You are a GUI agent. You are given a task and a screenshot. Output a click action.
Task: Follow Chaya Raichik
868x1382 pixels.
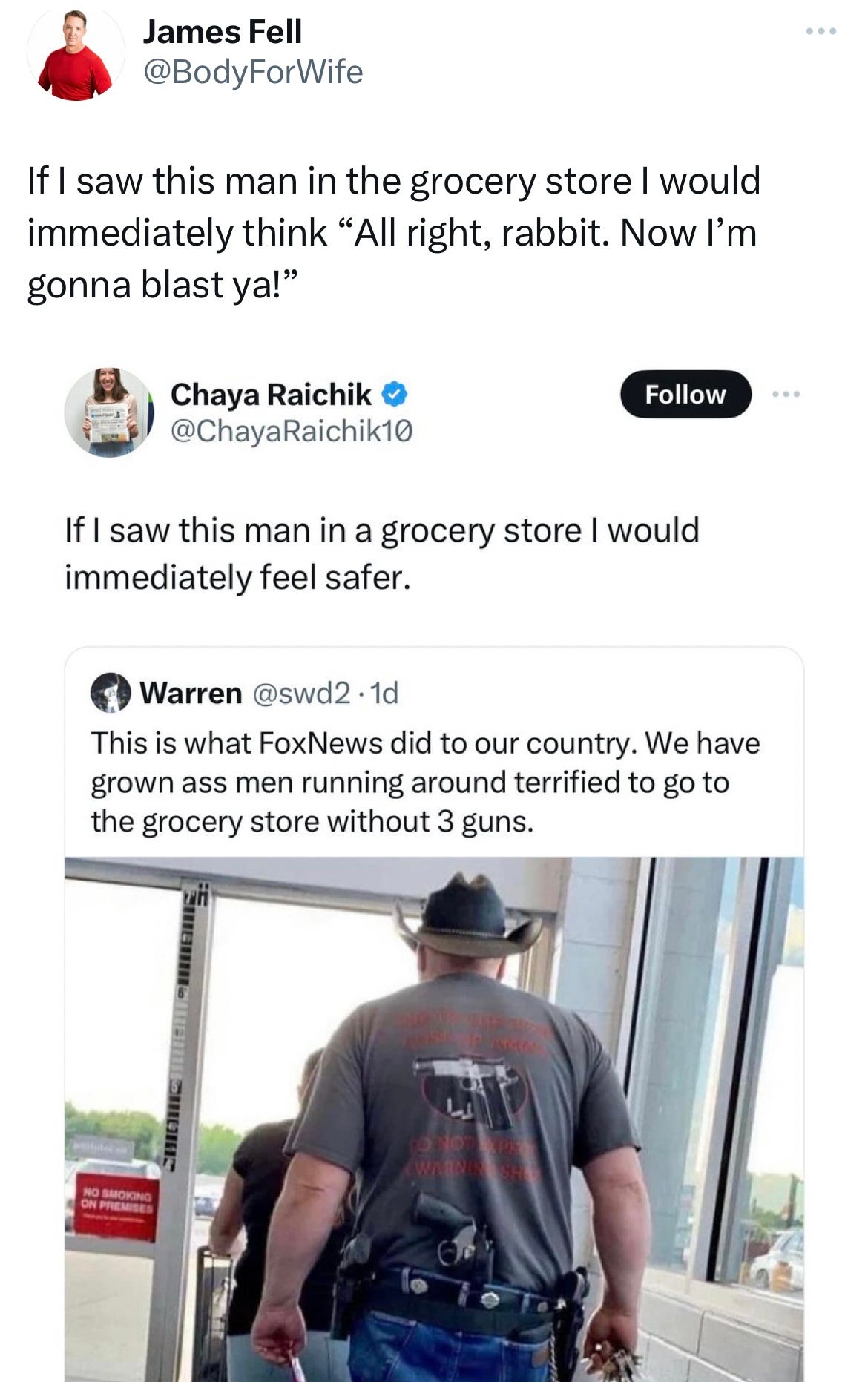coord(685,394)
